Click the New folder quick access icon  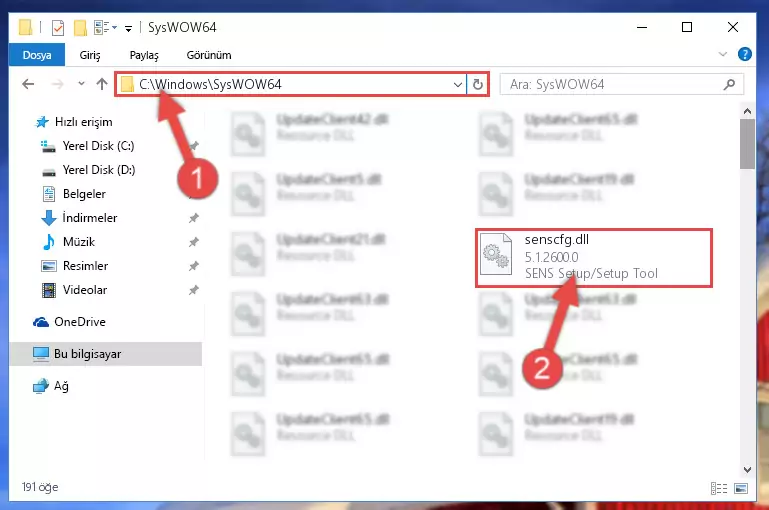(80, 27)
